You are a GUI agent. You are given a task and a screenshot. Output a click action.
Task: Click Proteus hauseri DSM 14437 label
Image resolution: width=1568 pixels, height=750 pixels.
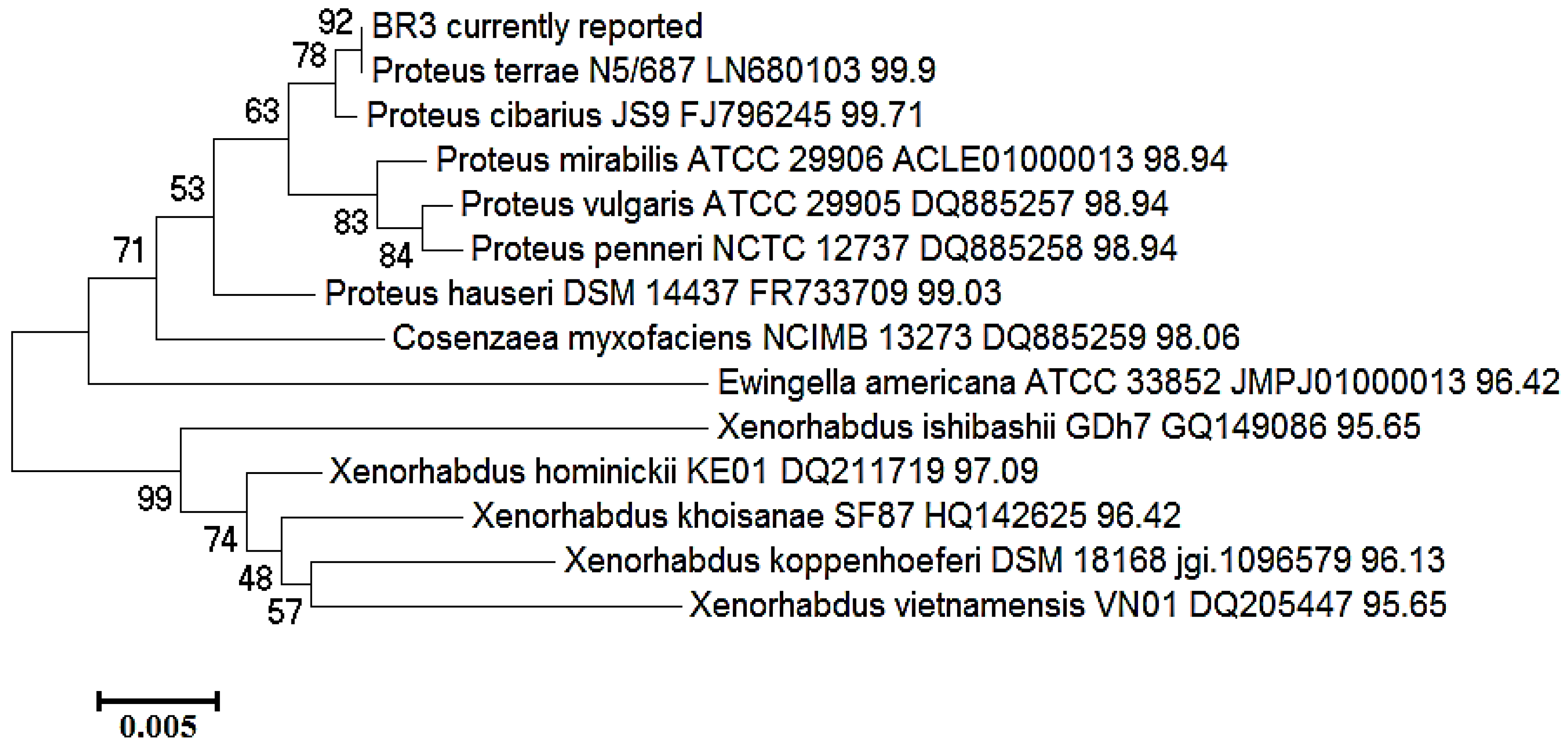(x=663, y=293)
